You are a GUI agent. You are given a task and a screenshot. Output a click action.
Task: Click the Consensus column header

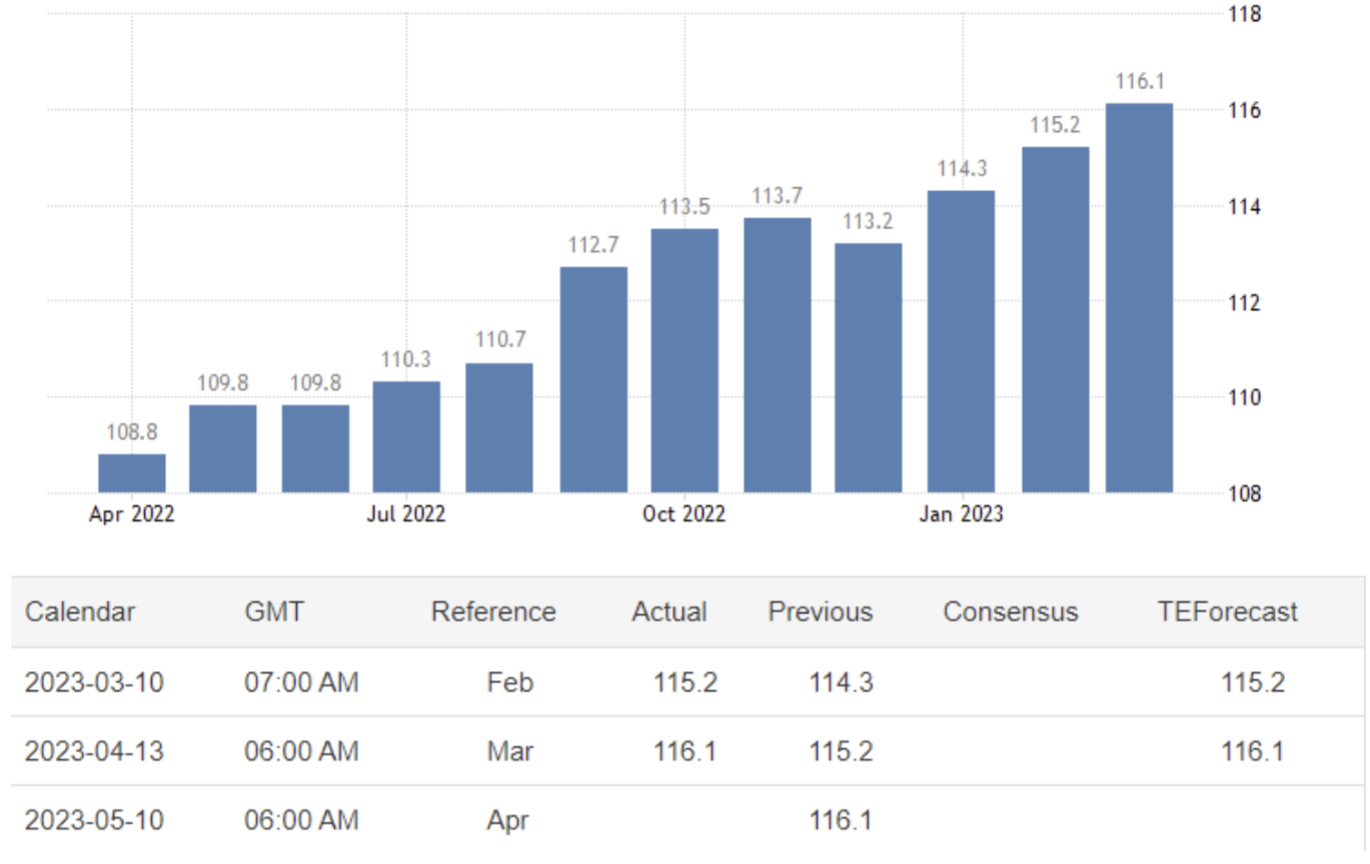click(x=1010, y=612)
